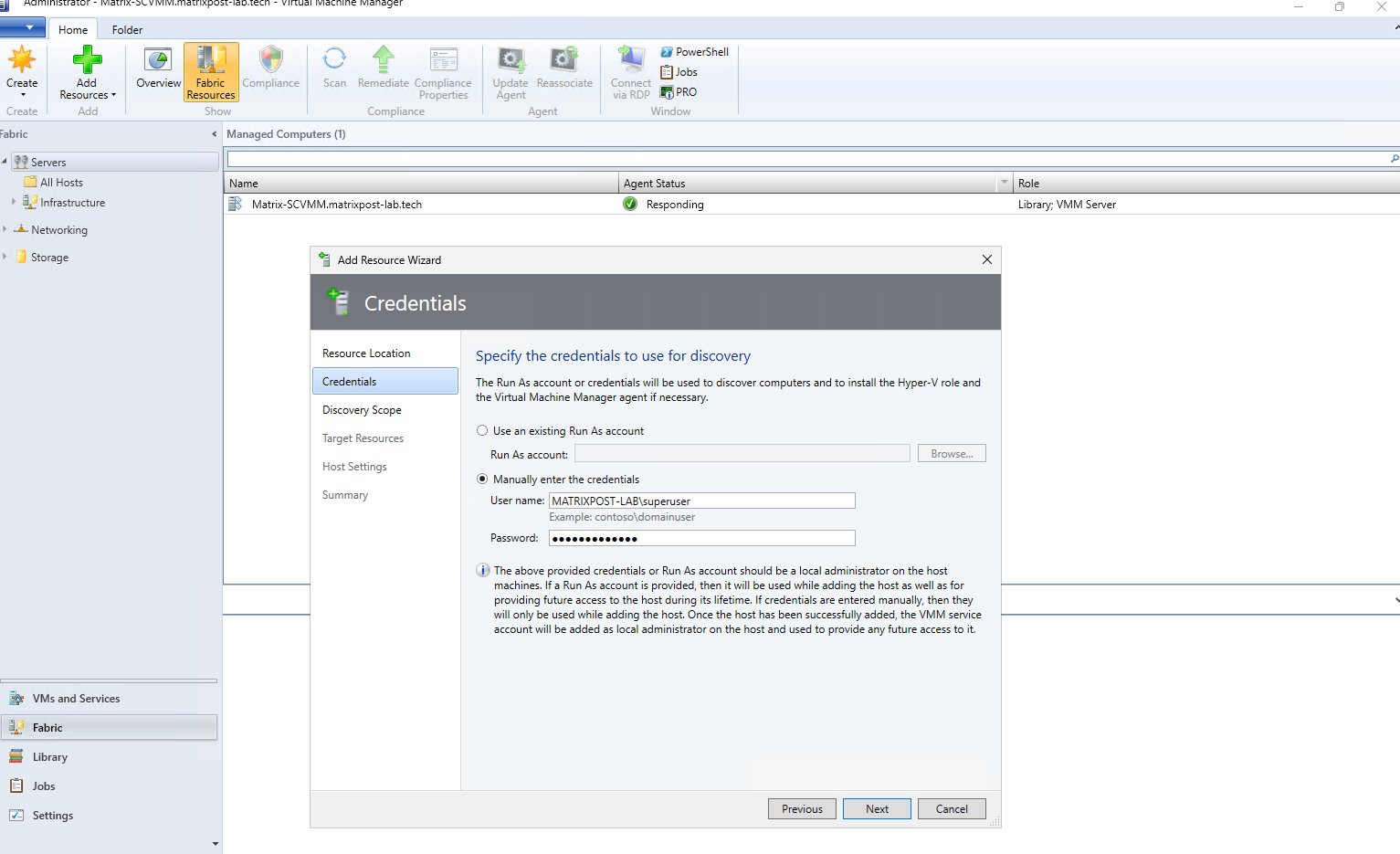
Task: Select the green Responding status icon
Action: point(630,205)
